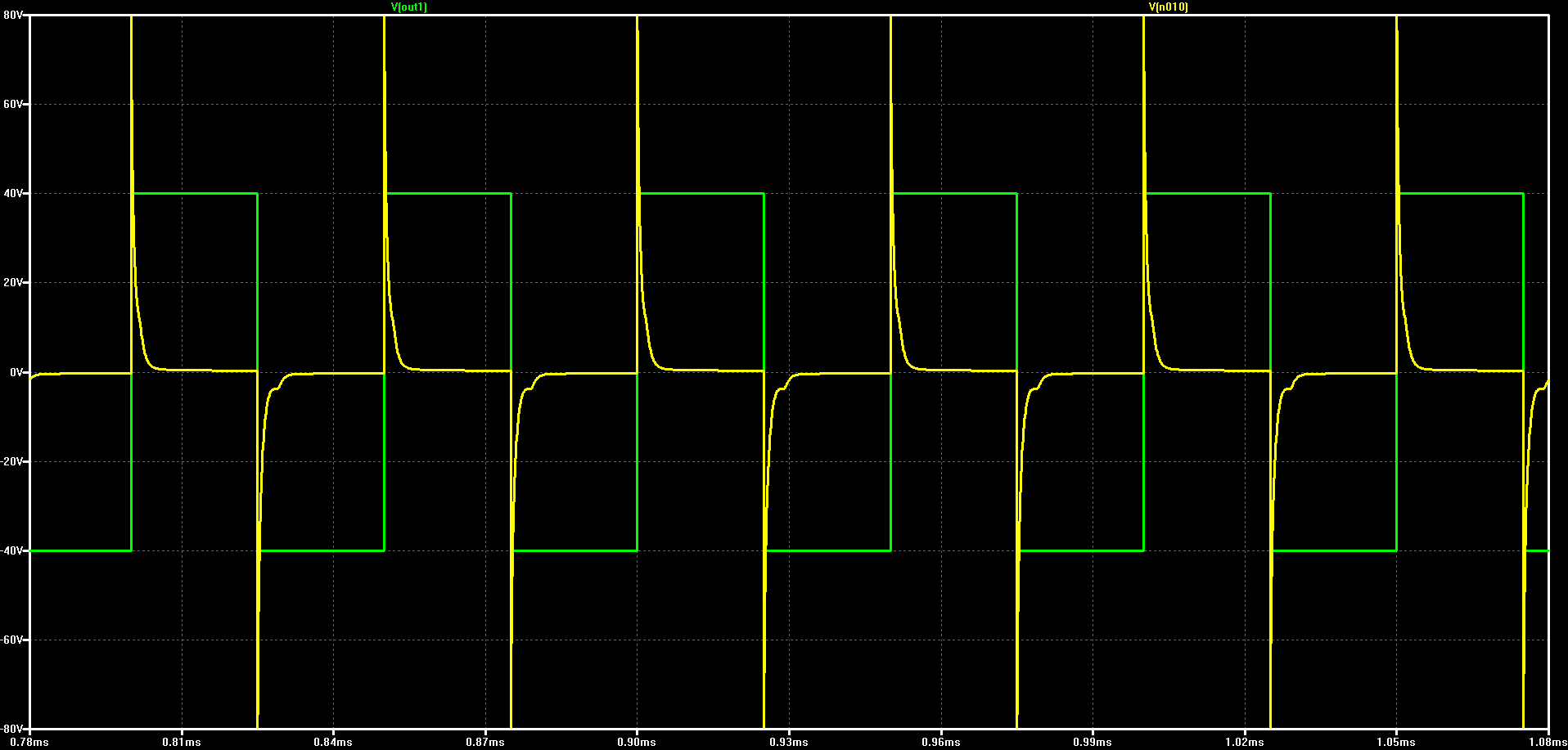
Task: Click the -60V vertical axis label
Action: tap(12, 640)
